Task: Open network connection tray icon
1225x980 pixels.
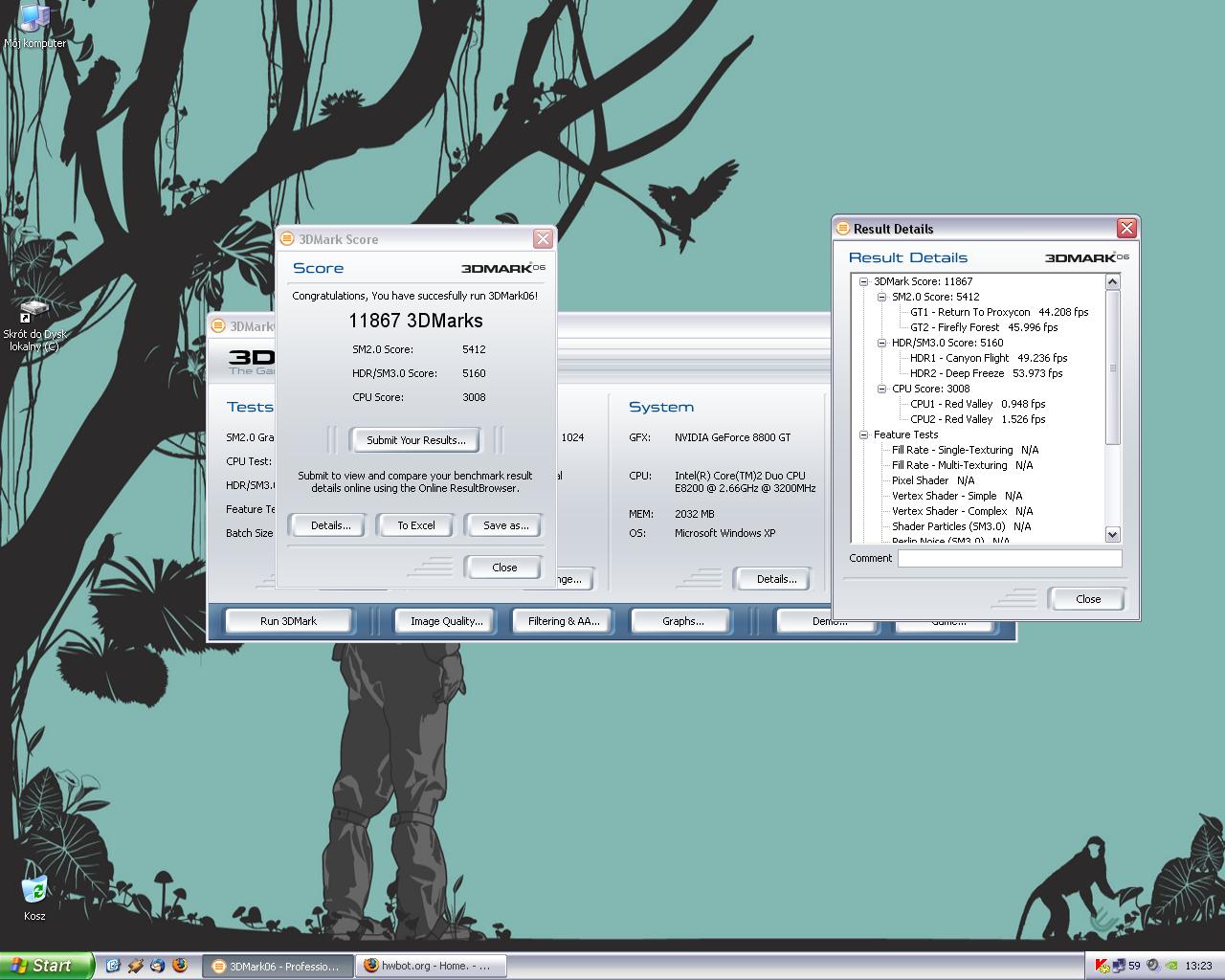Action: (1118, 966)
